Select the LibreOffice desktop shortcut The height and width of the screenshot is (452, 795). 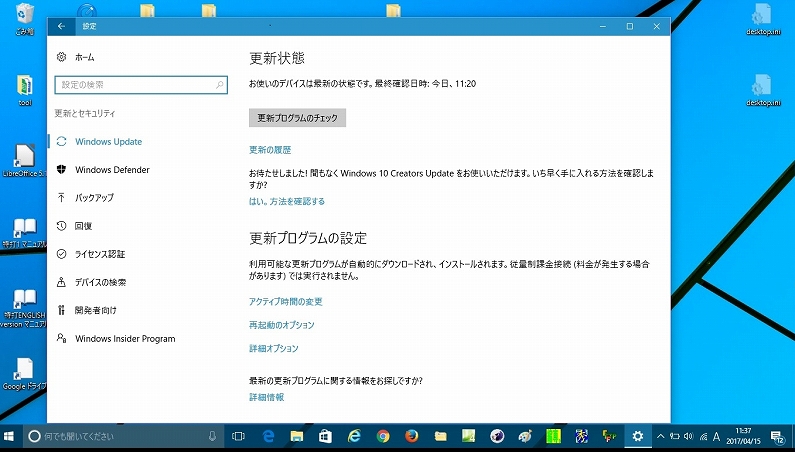point(24,159)
